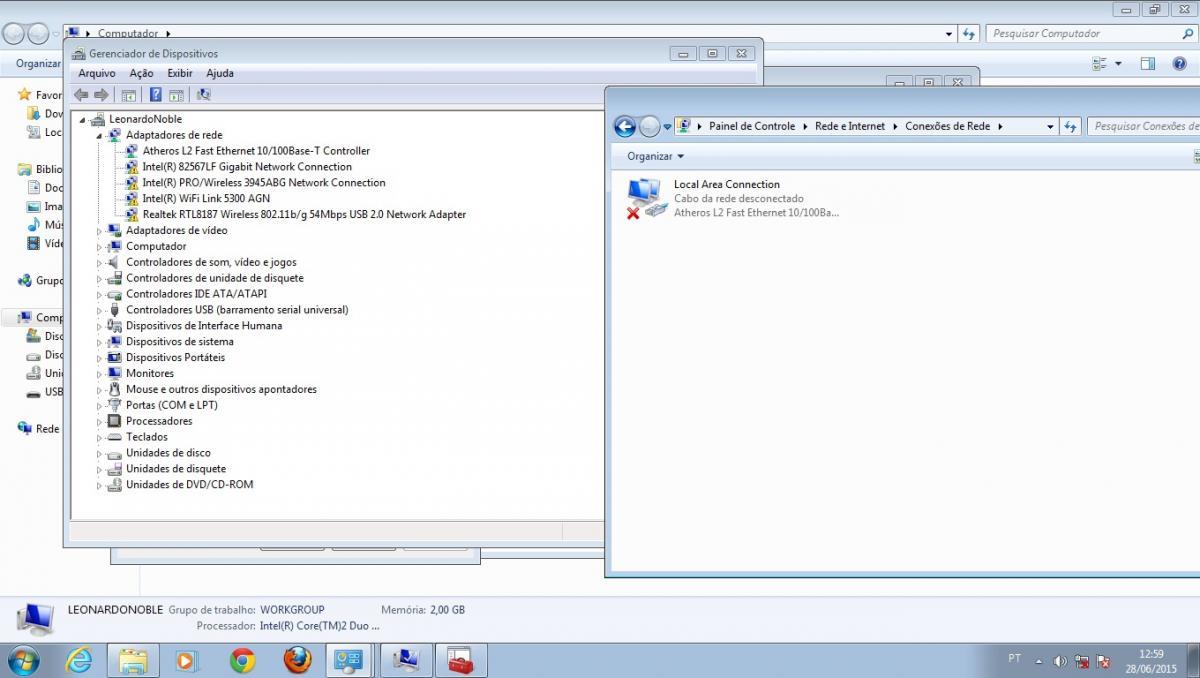Show hidden tray icons arrow

[x=1039, y=662]
